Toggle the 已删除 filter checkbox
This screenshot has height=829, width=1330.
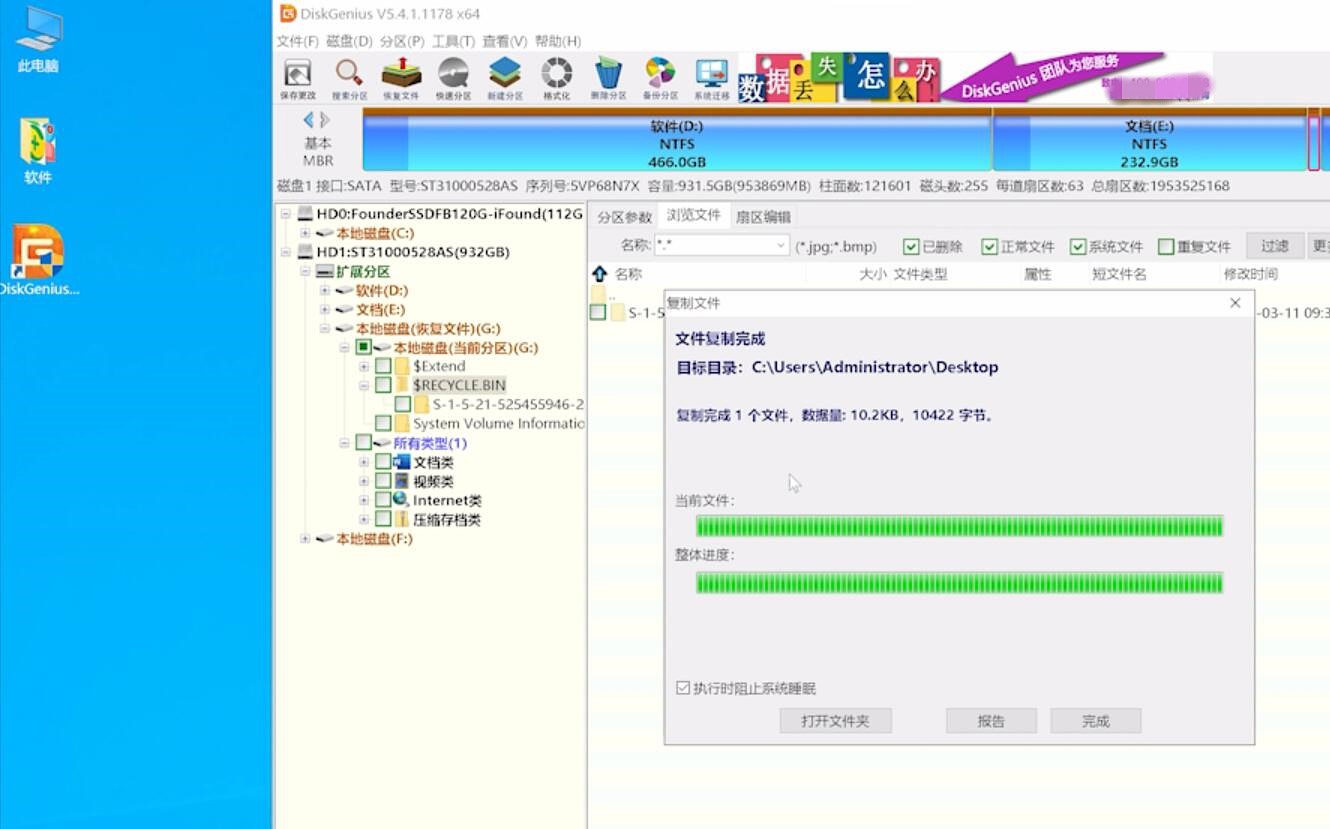click(x=911, y=247)
